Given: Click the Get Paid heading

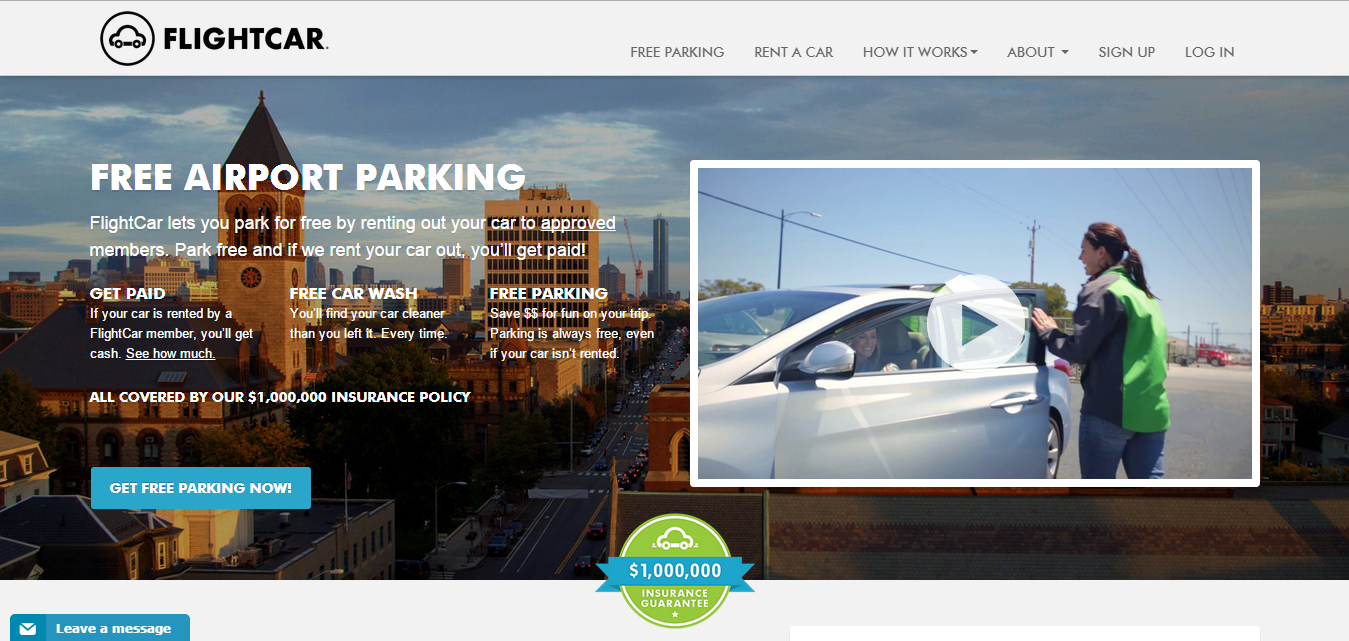Looking at the screenshot, I should pos(128,293).
